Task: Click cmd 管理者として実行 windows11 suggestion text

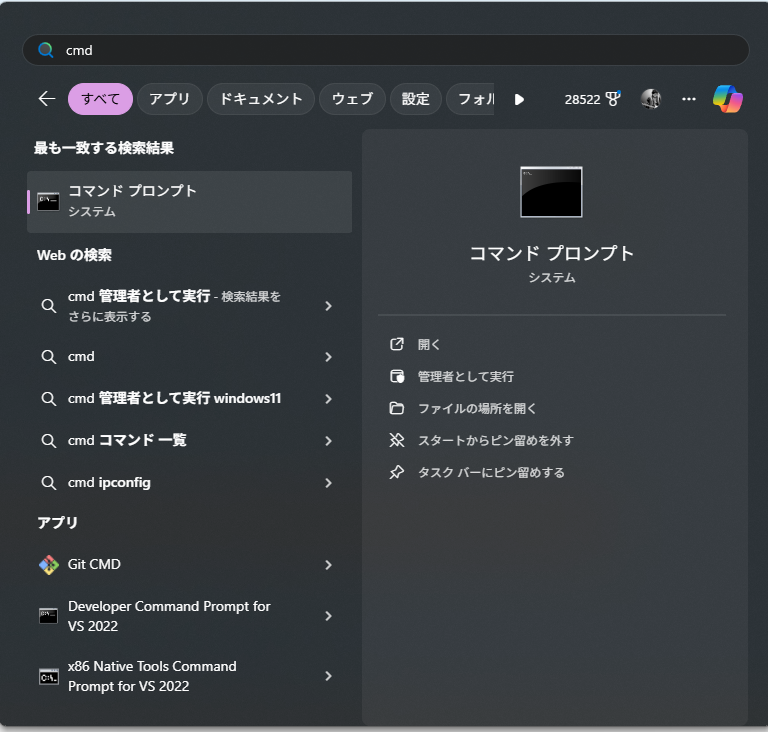Action: (x=174, y=398)
